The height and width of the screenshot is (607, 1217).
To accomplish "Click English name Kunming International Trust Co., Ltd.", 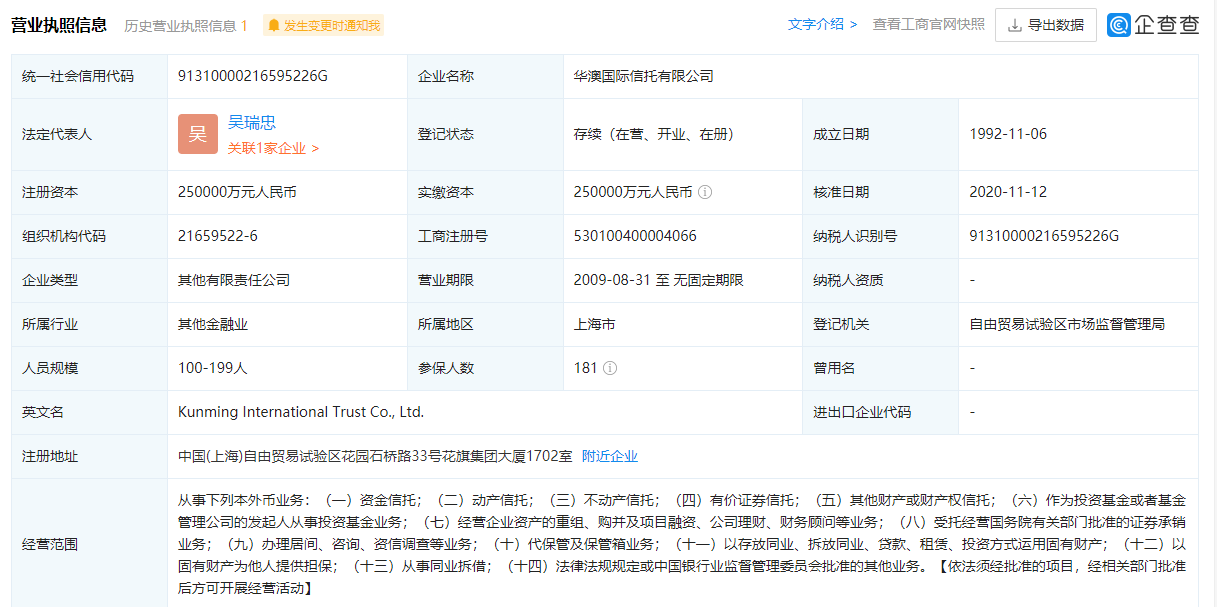I will (301, 412).
